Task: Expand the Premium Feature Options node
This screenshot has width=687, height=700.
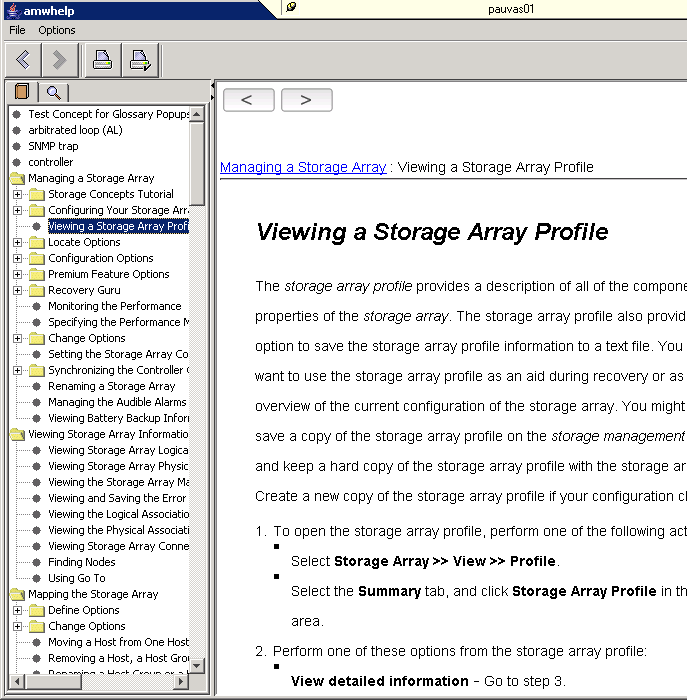Action: (17, 274)
